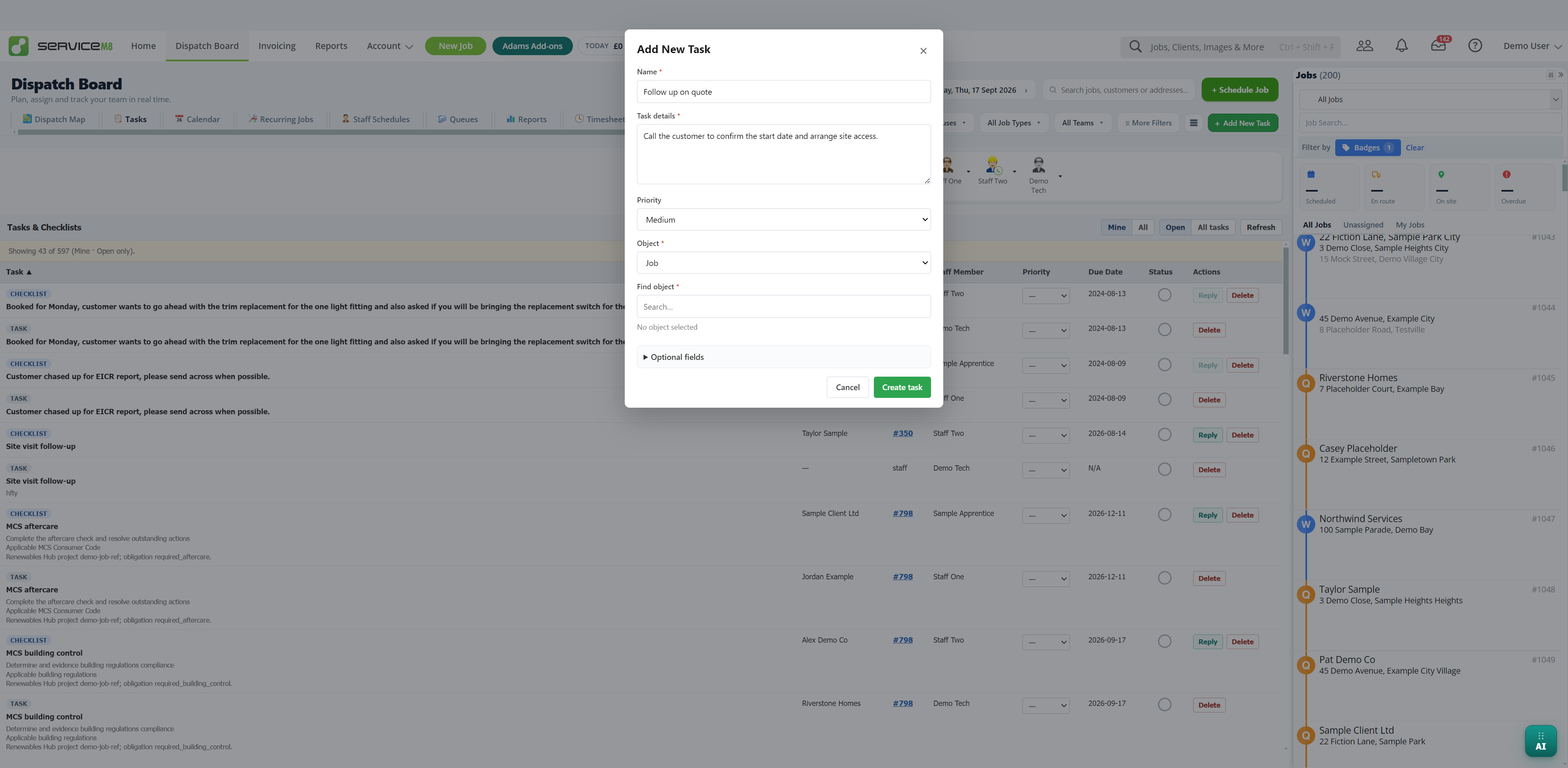Open the Priority dropdown set to Medium
The height and width of the screenshot is (768, 1568).
(784, 220)
